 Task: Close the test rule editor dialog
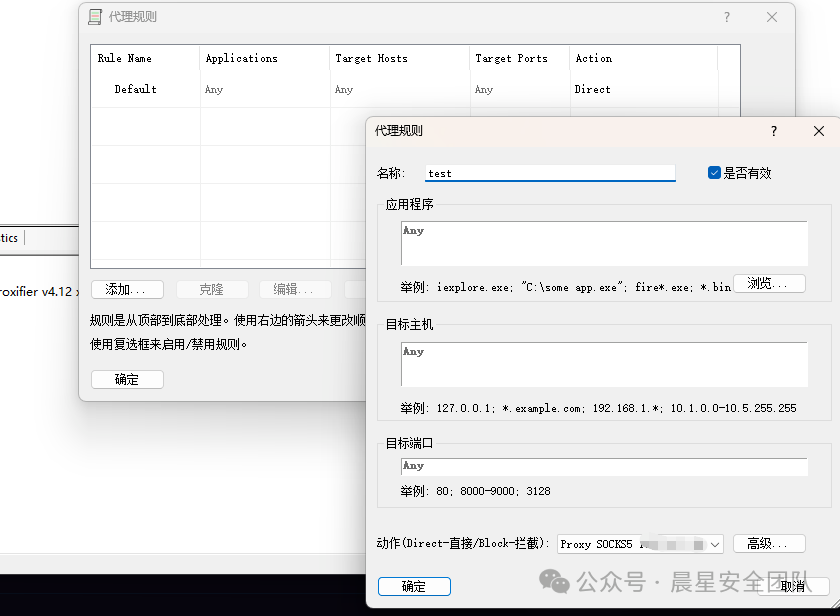tap(819, 131)
